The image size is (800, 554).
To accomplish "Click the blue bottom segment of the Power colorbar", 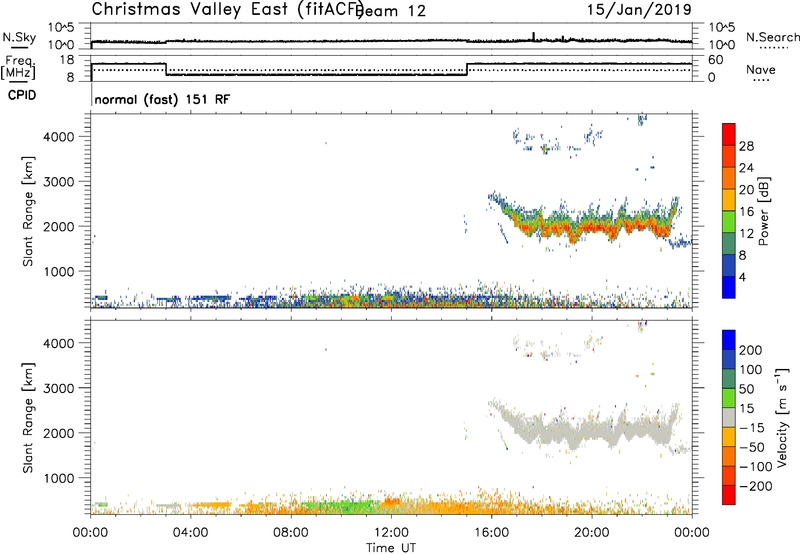I will (x=729, y=287).
